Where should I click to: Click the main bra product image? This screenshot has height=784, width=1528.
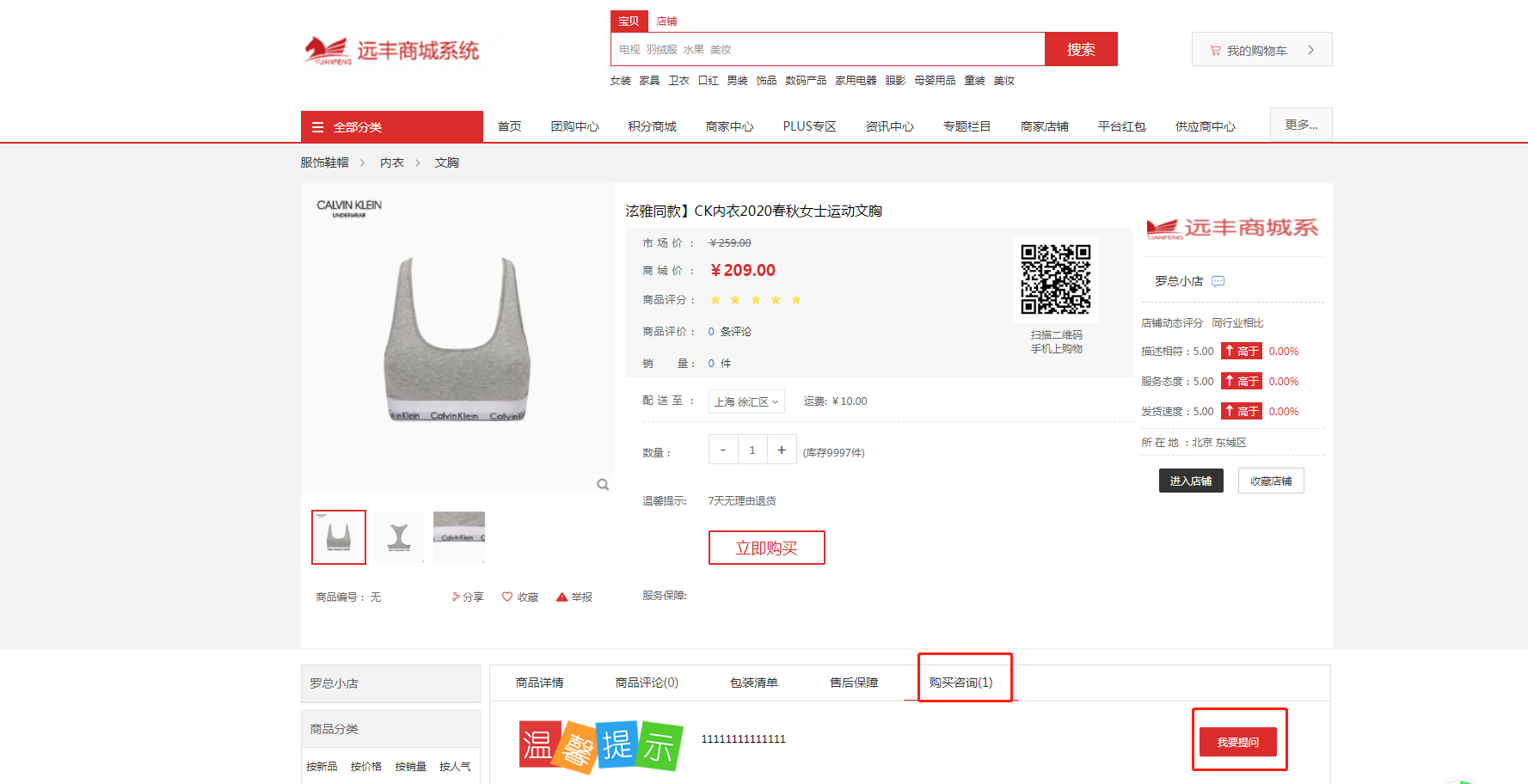pyautogui.click(x=457, y=339)
